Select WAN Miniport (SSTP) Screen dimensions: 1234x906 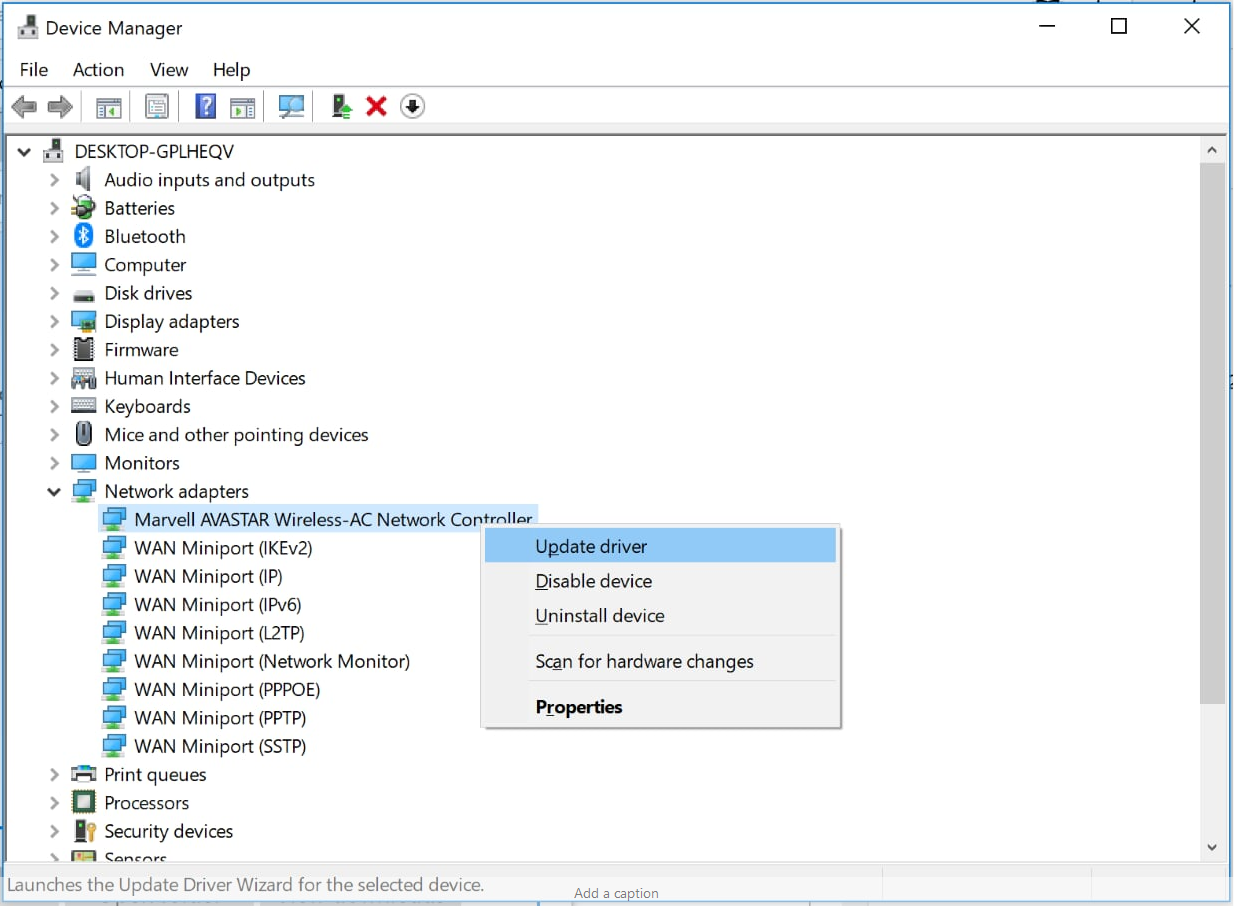220,746
